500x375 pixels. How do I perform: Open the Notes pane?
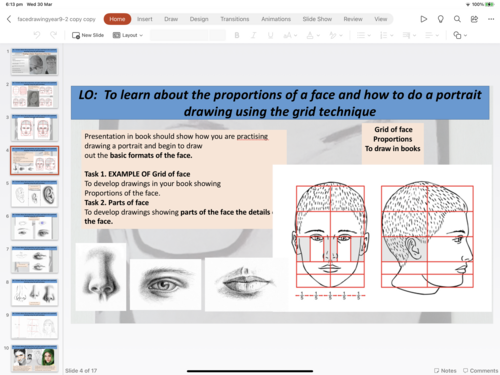click(445, 370)
